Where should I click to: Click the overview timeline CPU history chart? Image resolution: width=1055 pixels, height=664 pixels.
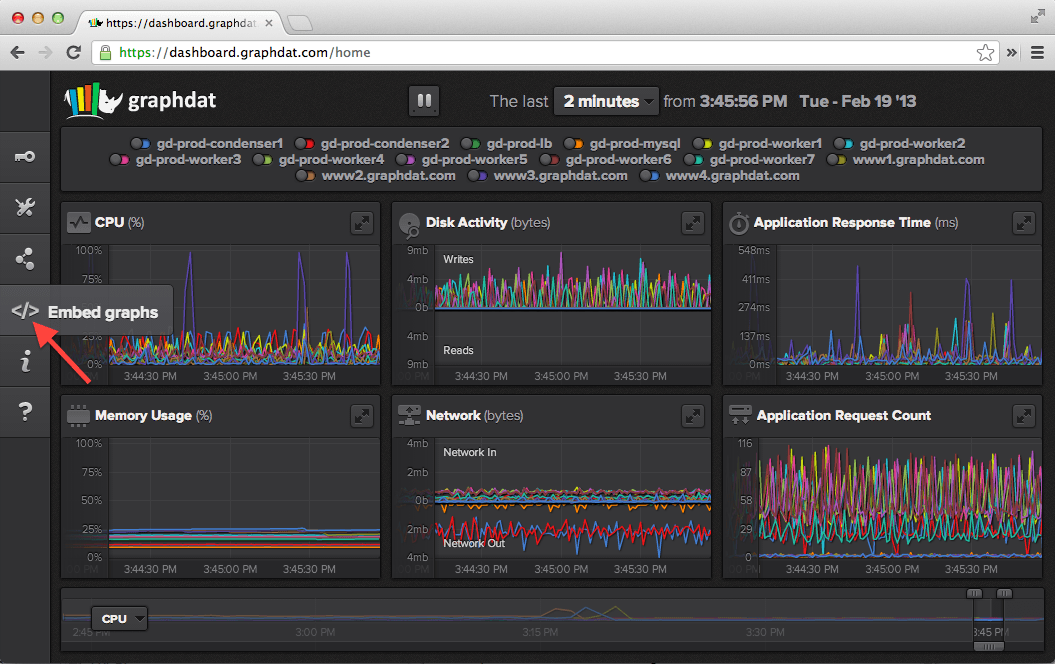[552, 618]
